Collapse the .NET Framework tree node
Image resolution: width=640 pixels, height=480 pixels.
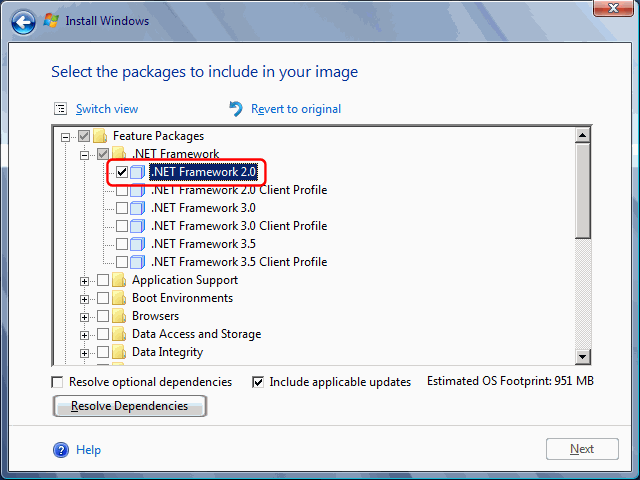tap(84, 155)
